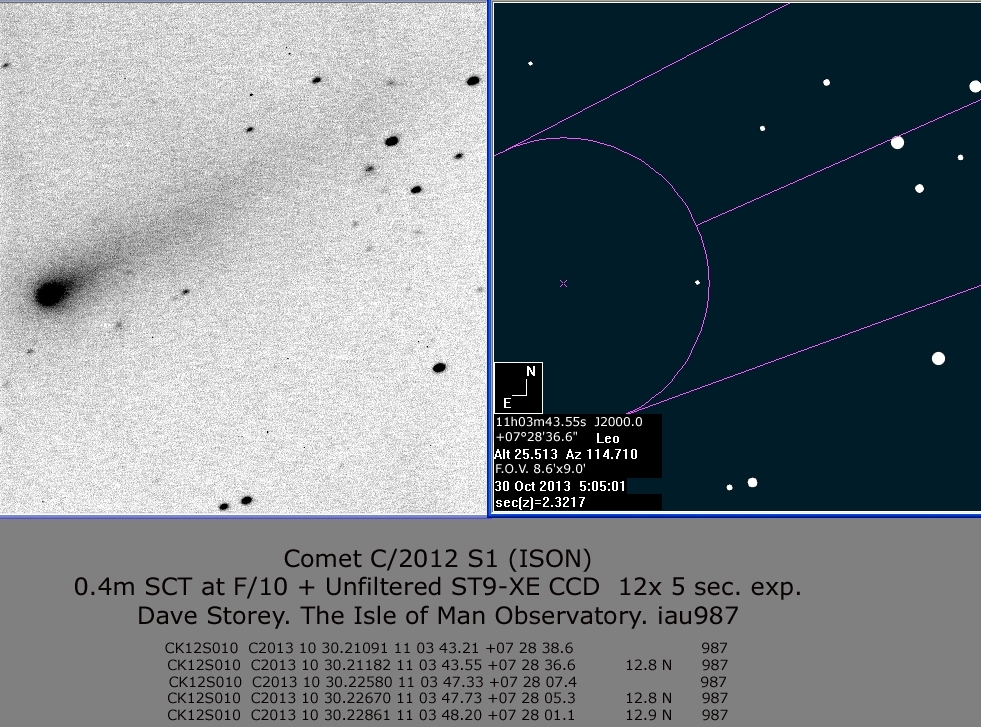
Task: Click the comet nucleus in CCD image
Action: click(51, 293)
